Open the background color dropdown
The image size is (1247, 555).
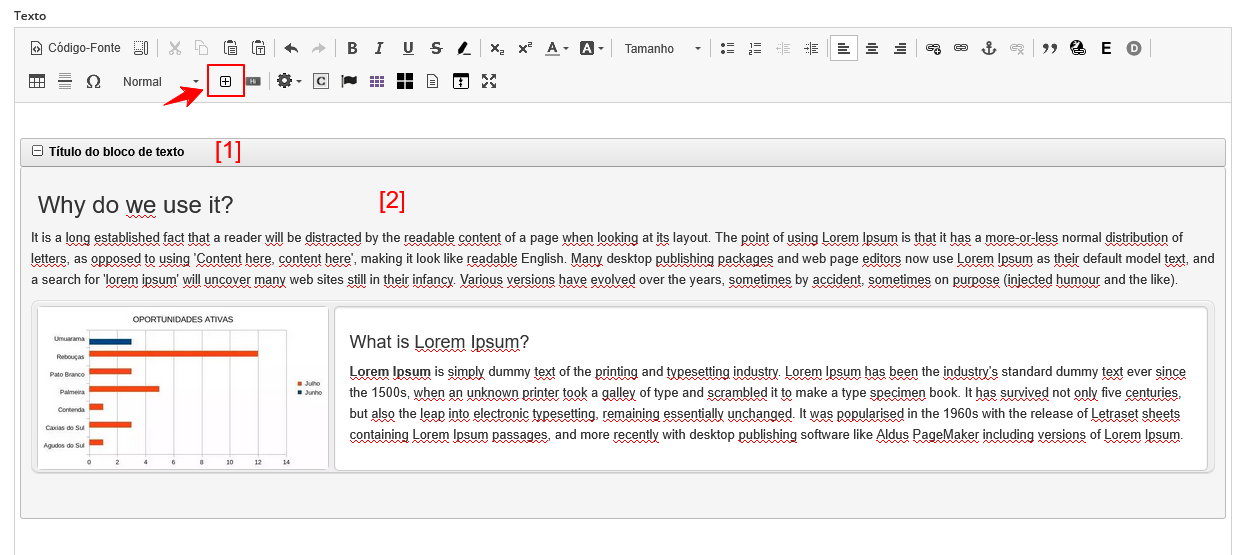(x=591, y=48)
